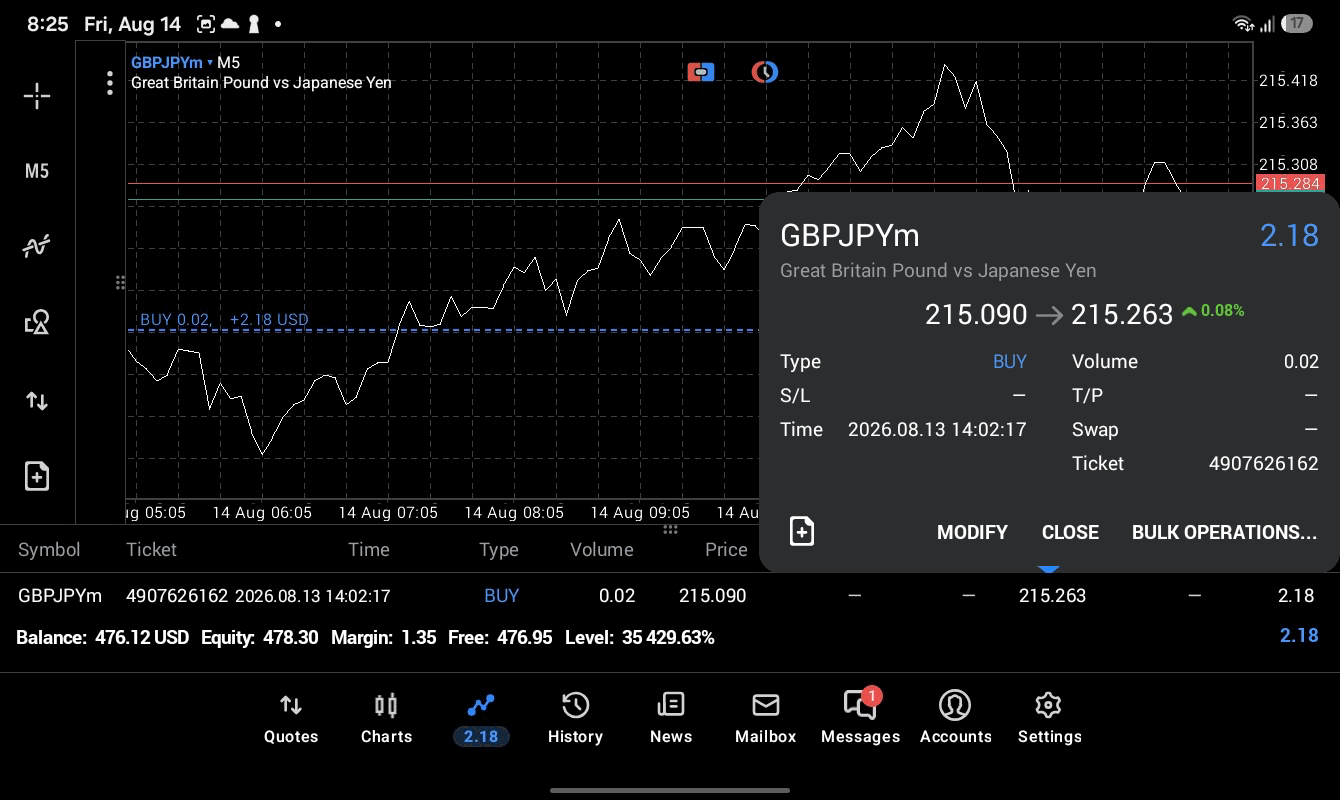This screenshot has width=1340, height=800.
Task: Tap the red-blue one-click trading icon
Action: pyautogui.click(x=701, y=72)
